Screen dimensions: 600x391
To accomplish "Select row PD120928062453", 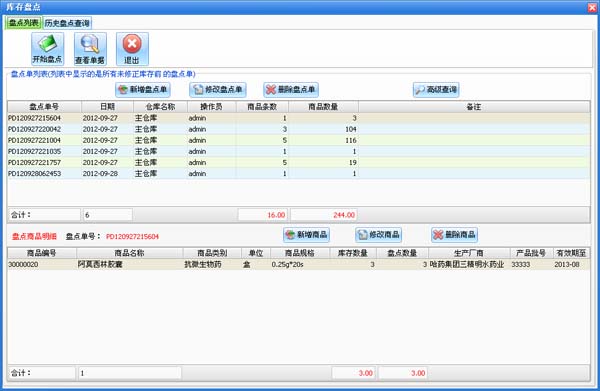I will click(298, 174).
